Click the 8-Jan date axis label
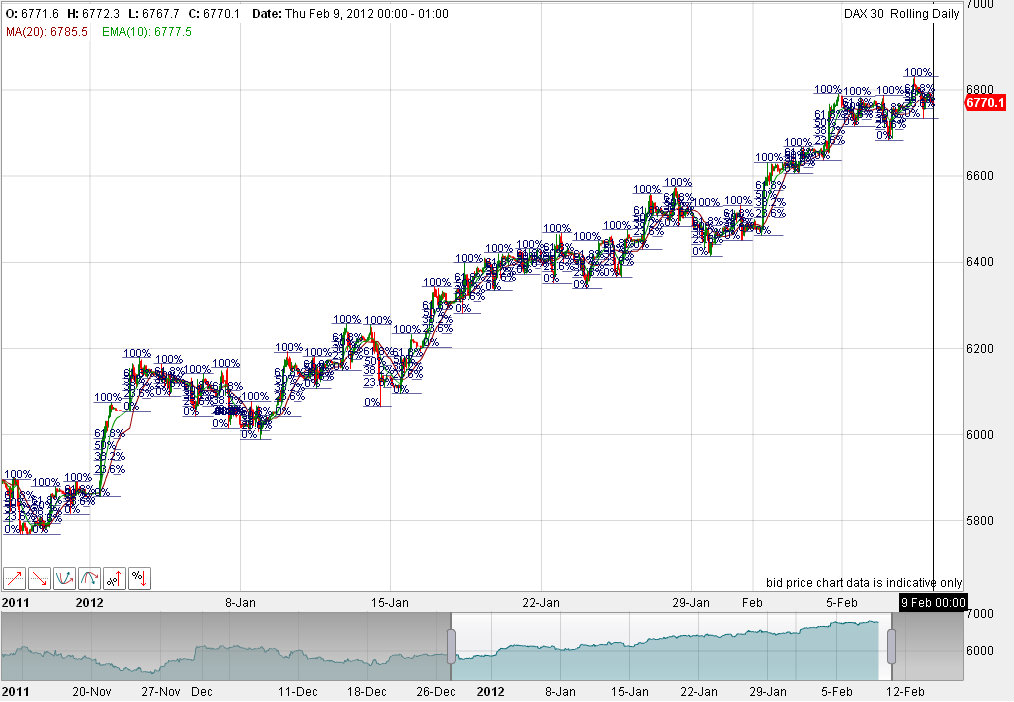This screenshot has height=702, width=1014. click(240, 603)
